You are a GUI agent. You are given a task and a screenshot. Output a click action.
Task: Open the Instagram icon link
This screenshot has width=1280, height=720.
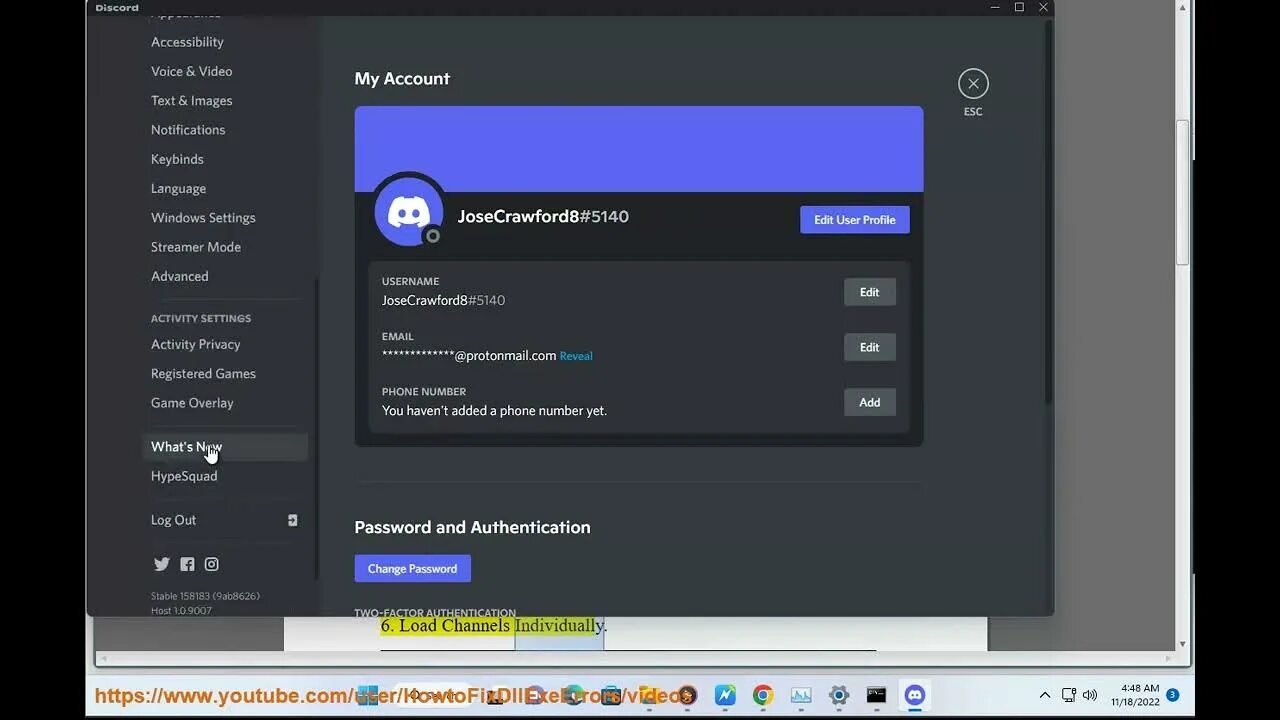click(x=212, y=564)
